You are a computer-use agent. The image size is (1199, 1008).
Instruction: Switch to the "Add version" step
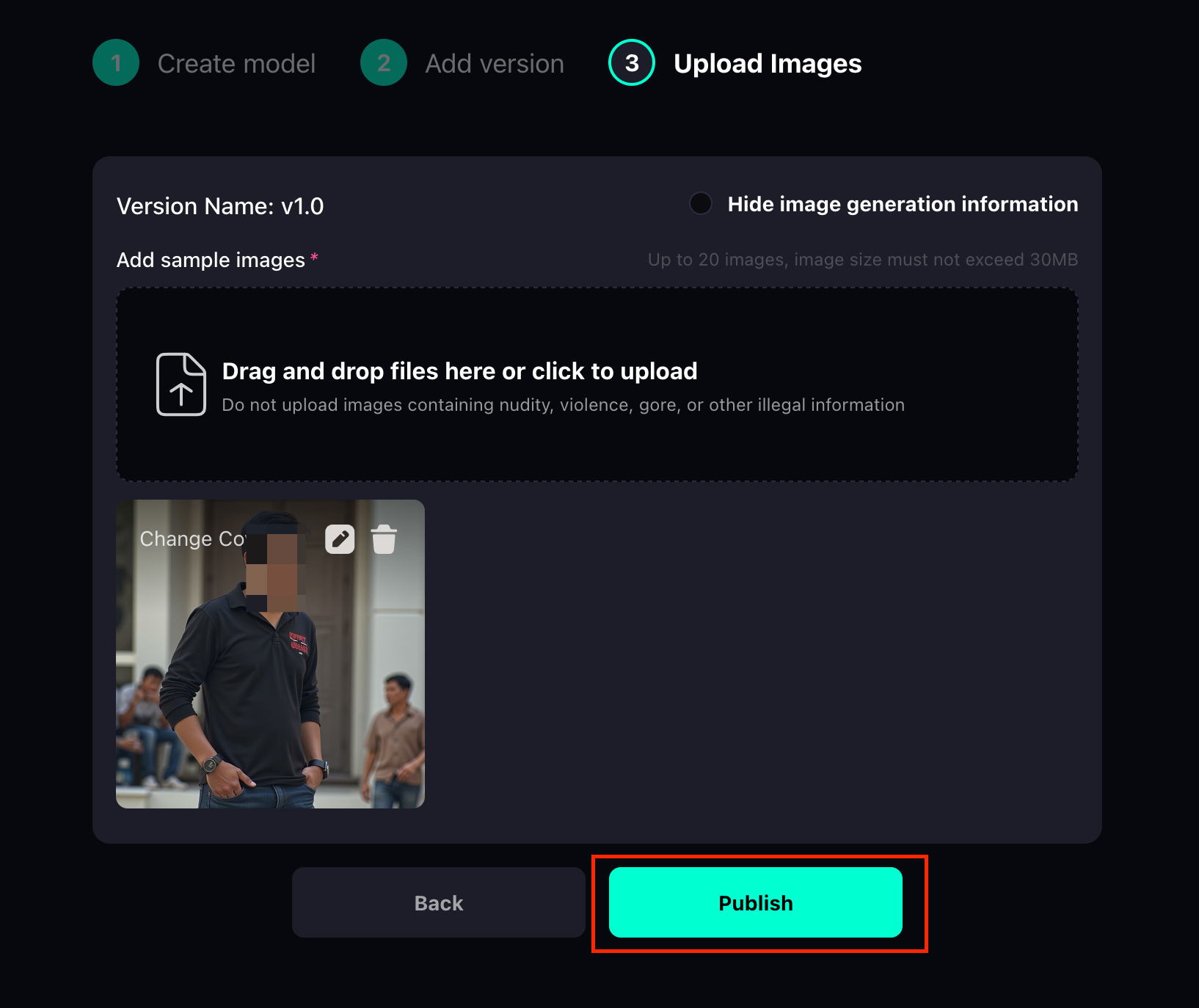pyautogui.click(x=492, y=63)
